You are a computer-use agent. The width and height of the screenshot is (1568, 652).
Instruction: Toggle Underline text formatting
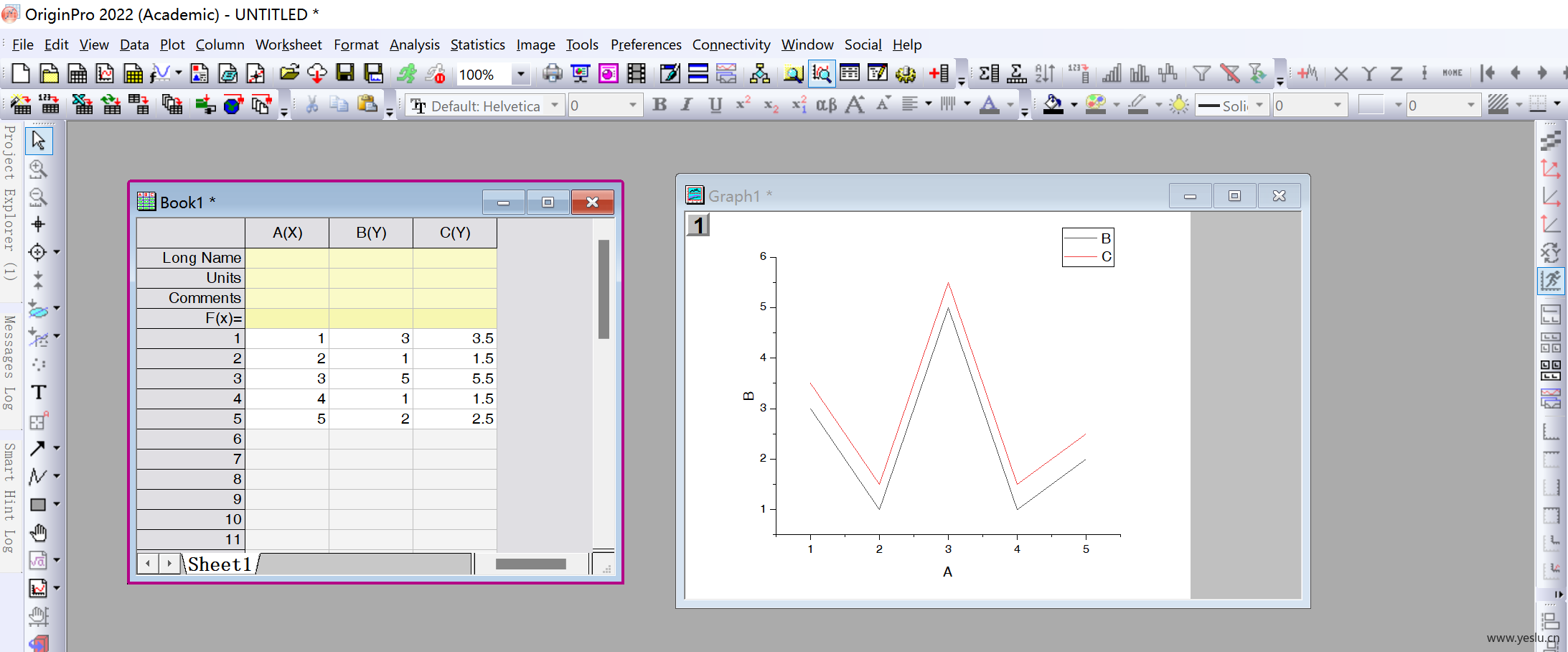point(715,105)
